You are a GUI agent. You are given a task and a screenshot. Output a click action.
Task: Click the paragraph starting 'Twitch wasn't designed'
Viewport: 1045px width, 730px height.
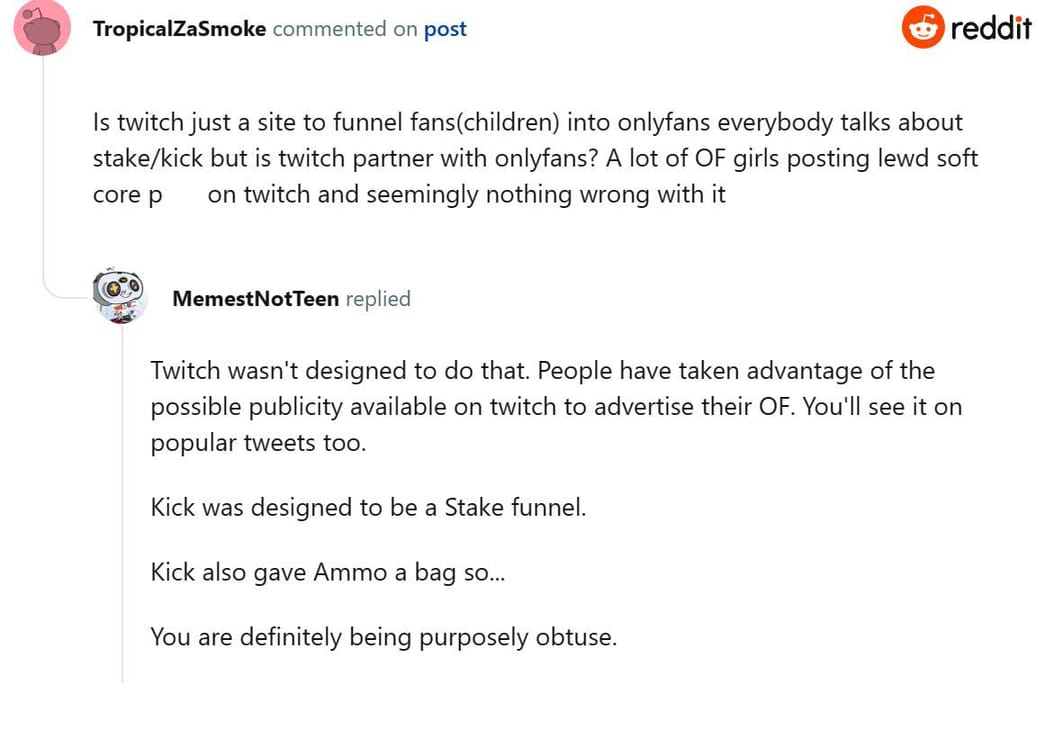[542, 371]
